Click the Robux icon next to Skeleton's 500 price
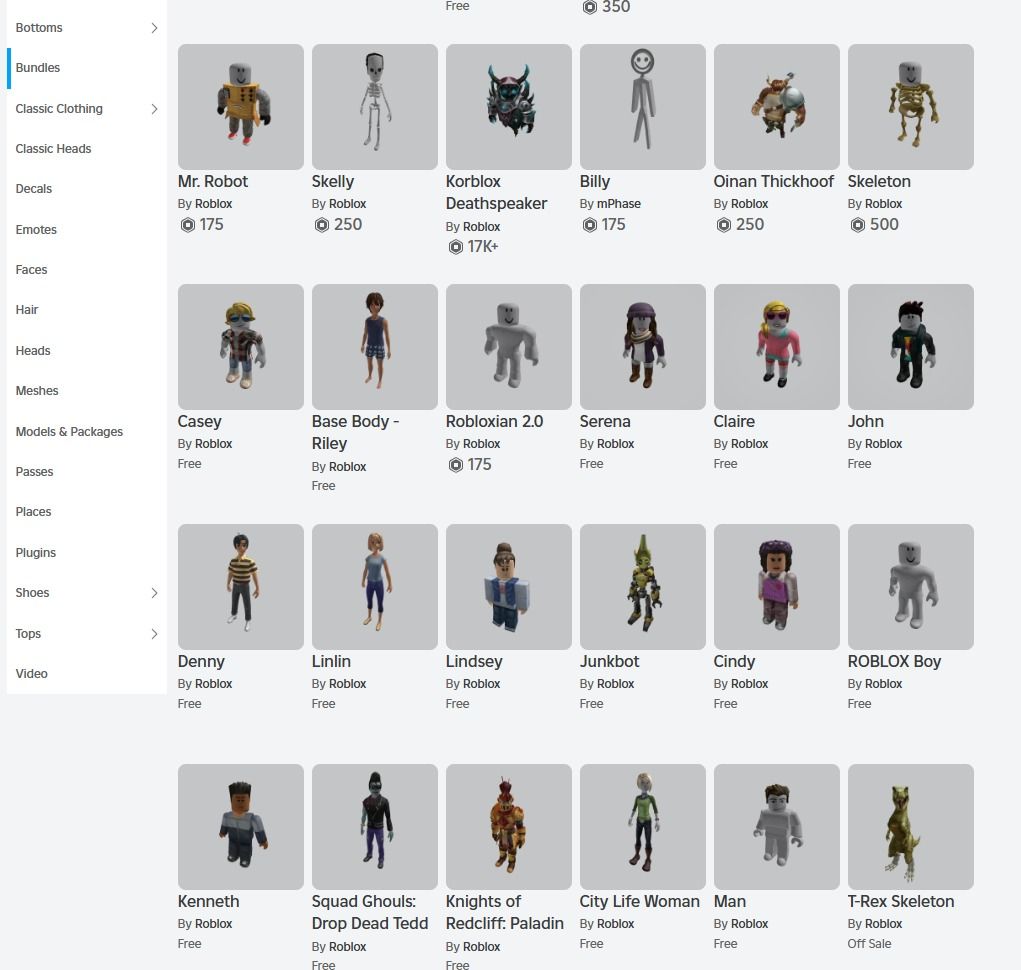The width and height of the screenshot is (1021, 970). coord(856,224)
